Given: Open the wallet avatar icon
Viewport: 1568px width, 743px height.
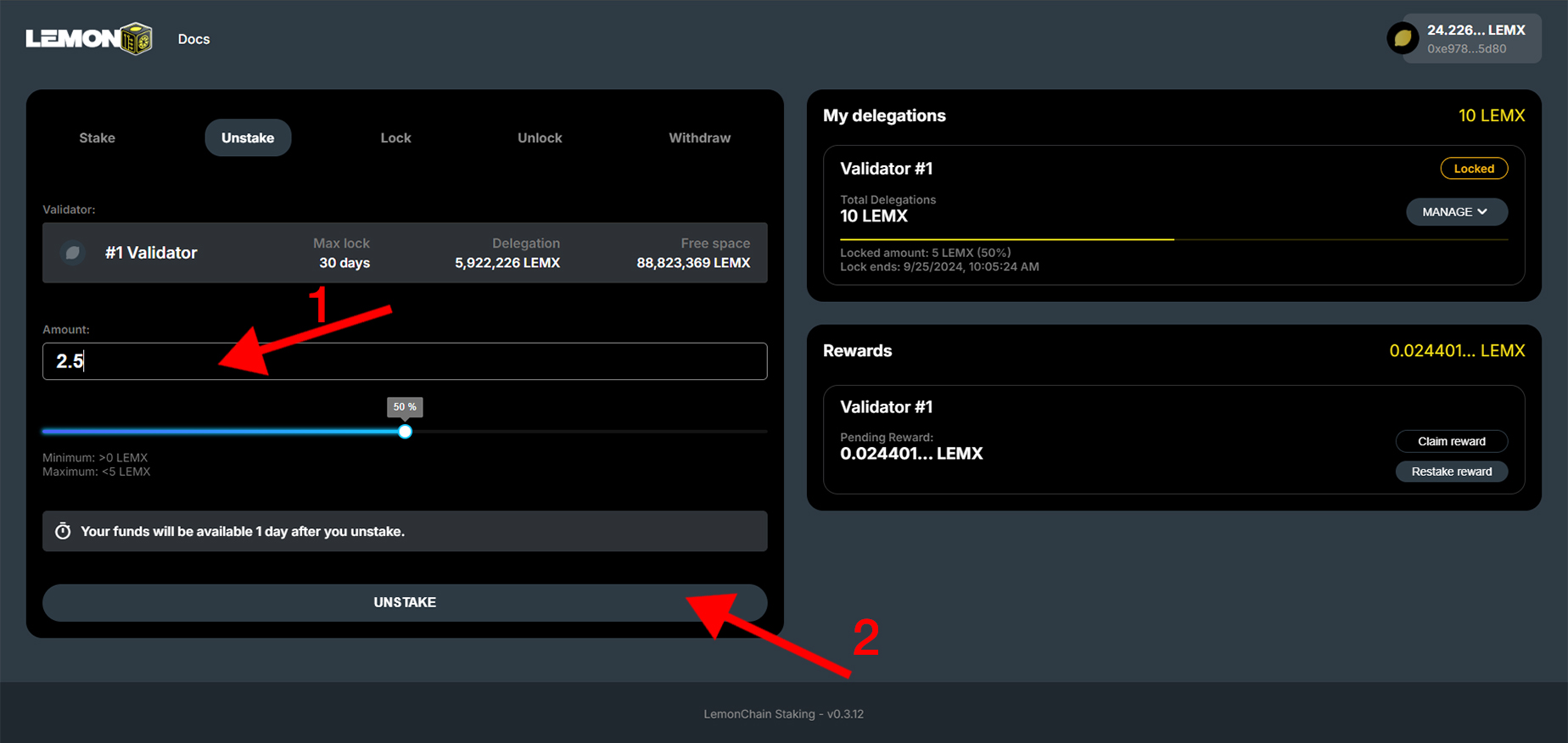Looking at the screenshot, I should click(1403, 38).
